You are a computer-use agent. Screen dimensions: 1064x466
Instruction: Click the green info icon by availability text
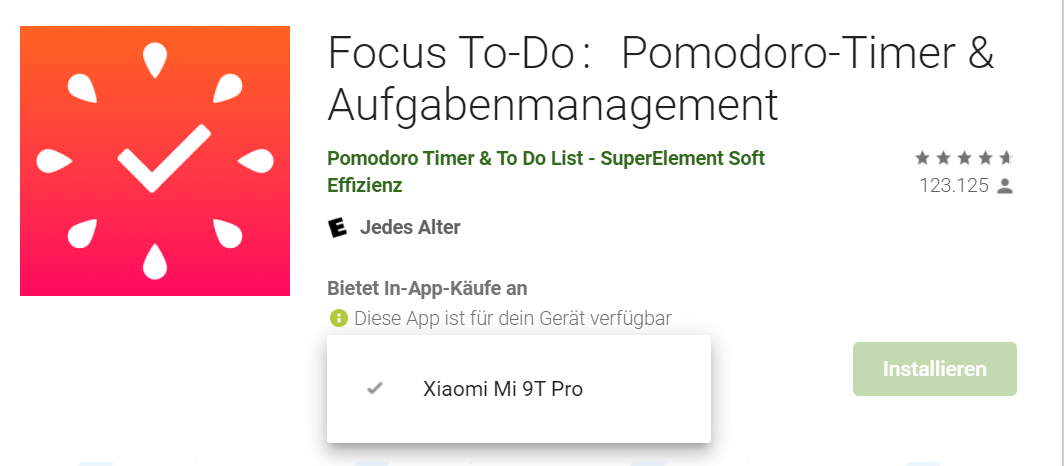coord(338,317)
